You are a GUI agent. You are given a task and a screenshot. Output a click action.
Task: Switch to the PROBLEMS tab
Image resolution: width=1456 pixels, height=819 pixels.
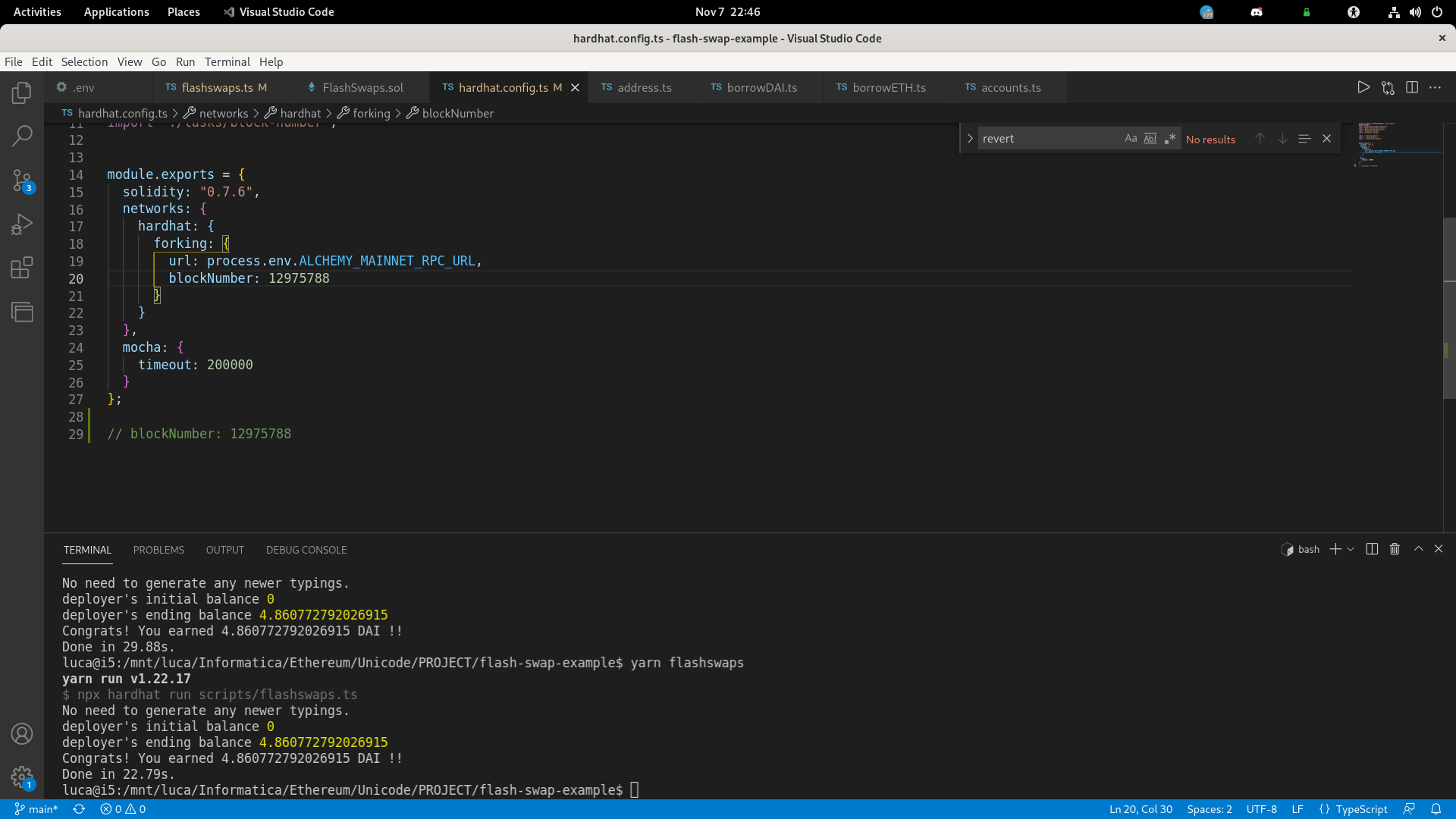158,550
